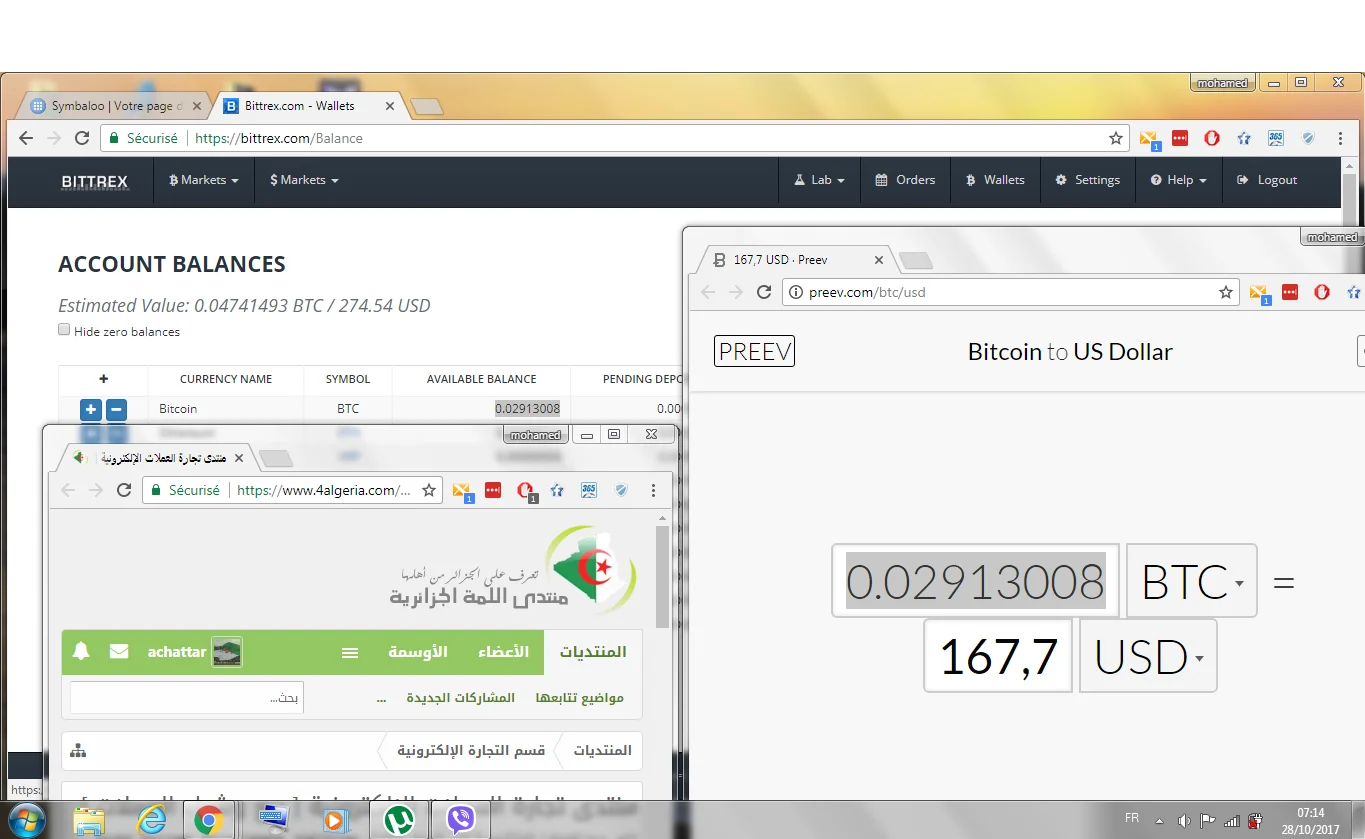Reload the preev.com page
This screenshot has width=1365, height=839.
pyautogui.click(x=764, y=292)
